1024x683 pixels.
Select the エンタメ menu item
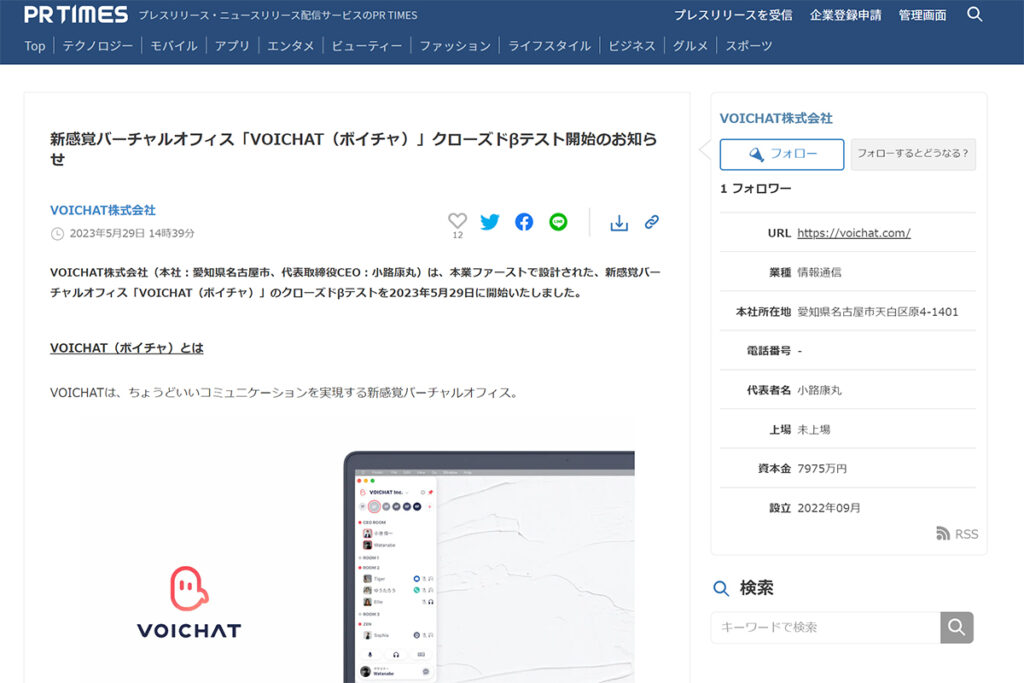pos(290,46)
